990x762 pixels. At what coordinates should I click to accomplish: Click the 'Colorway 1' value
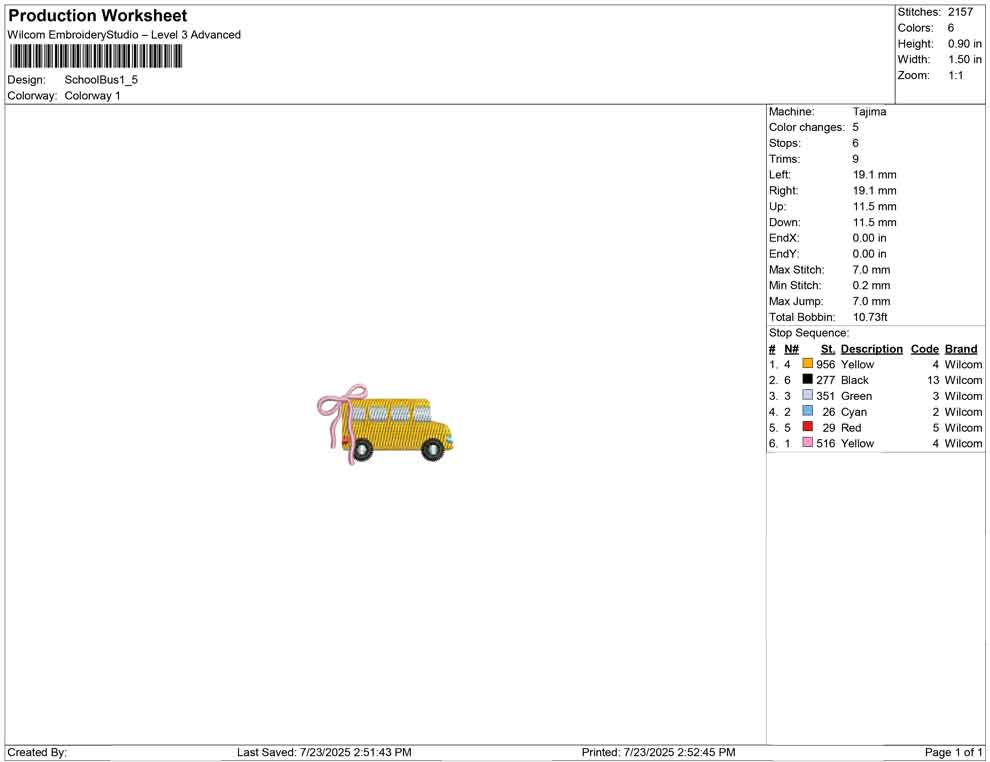pyautogui.click(x=92, y=95)
